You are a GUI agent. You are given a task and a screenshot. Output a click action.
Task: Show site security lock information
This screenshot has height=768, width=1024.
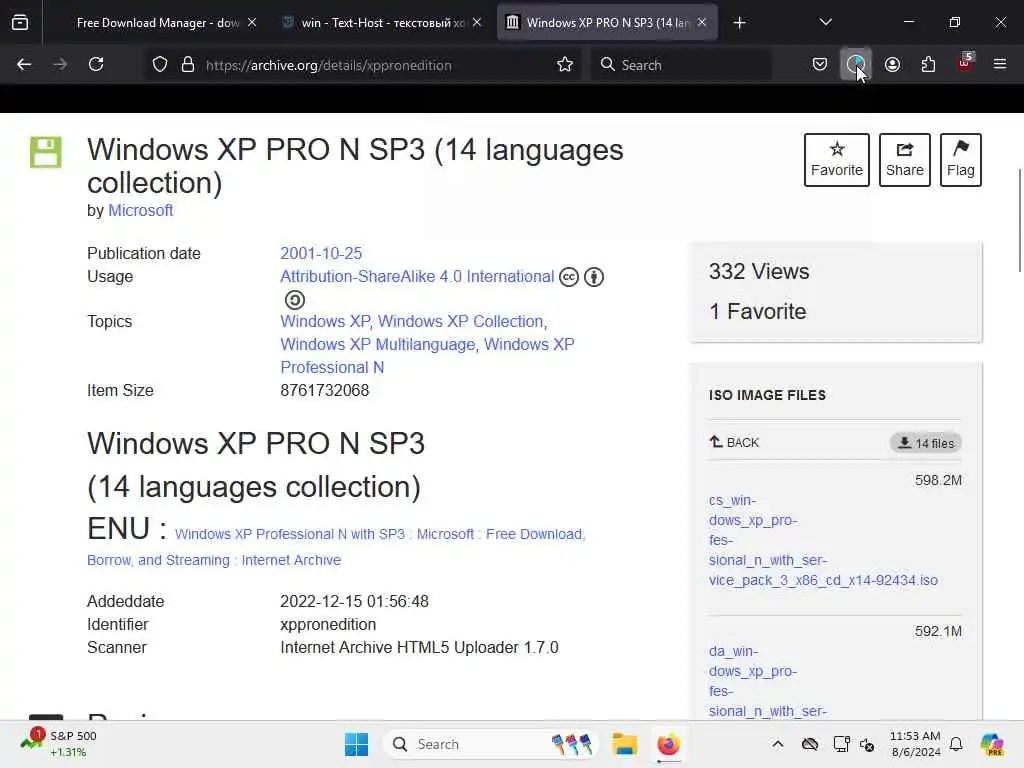tap(188, 65)
